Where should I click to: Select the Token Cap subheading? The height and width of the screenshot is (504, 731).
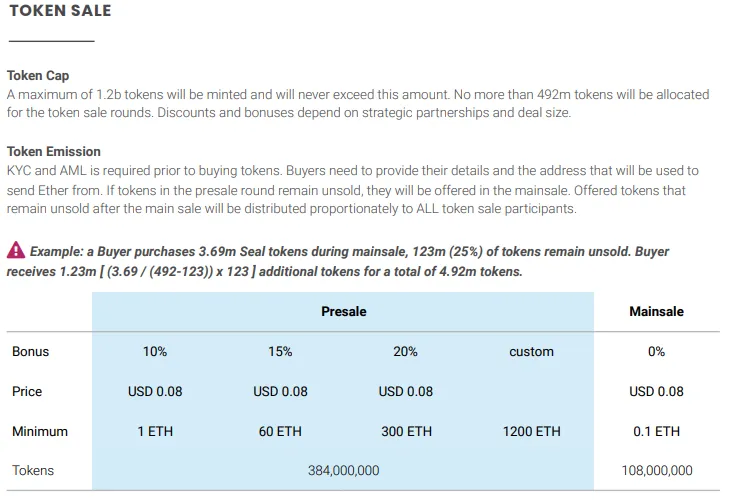38,76
